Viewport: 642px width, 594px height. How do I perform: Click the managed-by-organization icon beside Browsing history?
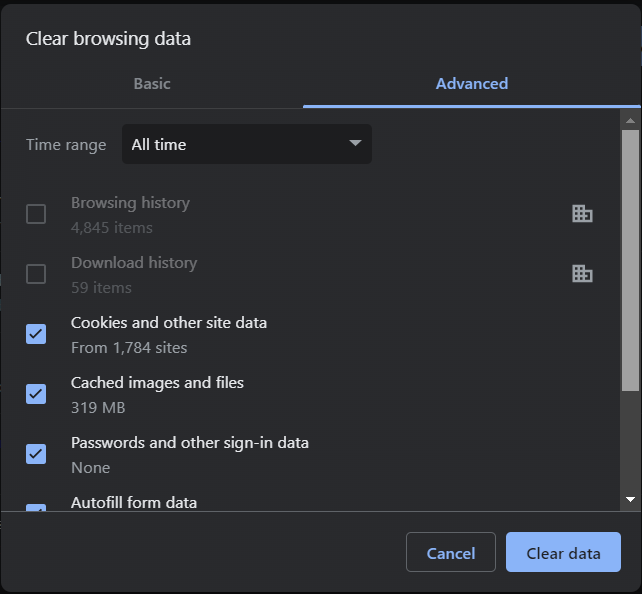click(x=582, y=213)
